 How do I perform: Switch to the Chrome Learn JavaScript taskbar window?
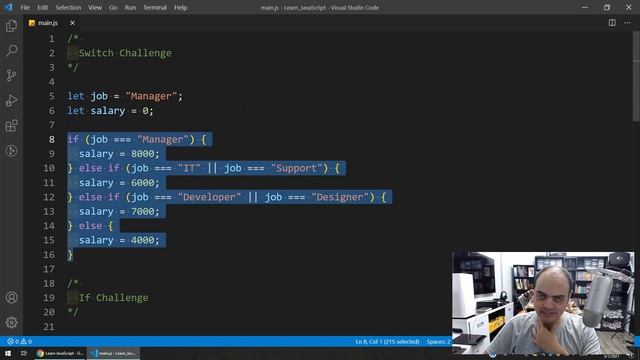60,353
